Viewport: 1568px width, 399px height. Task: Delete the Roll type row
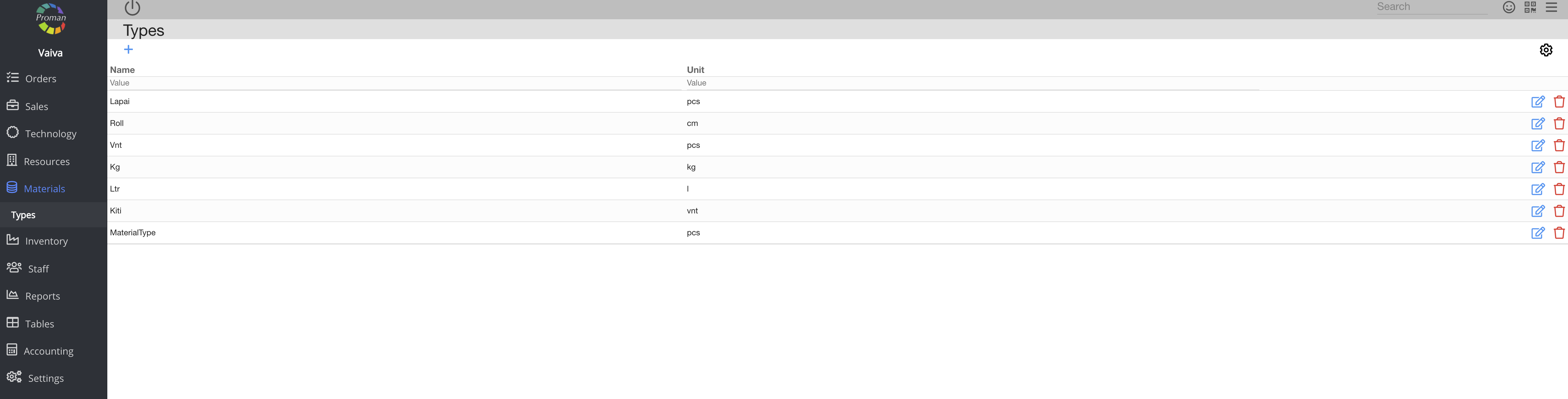[1559, 124]
